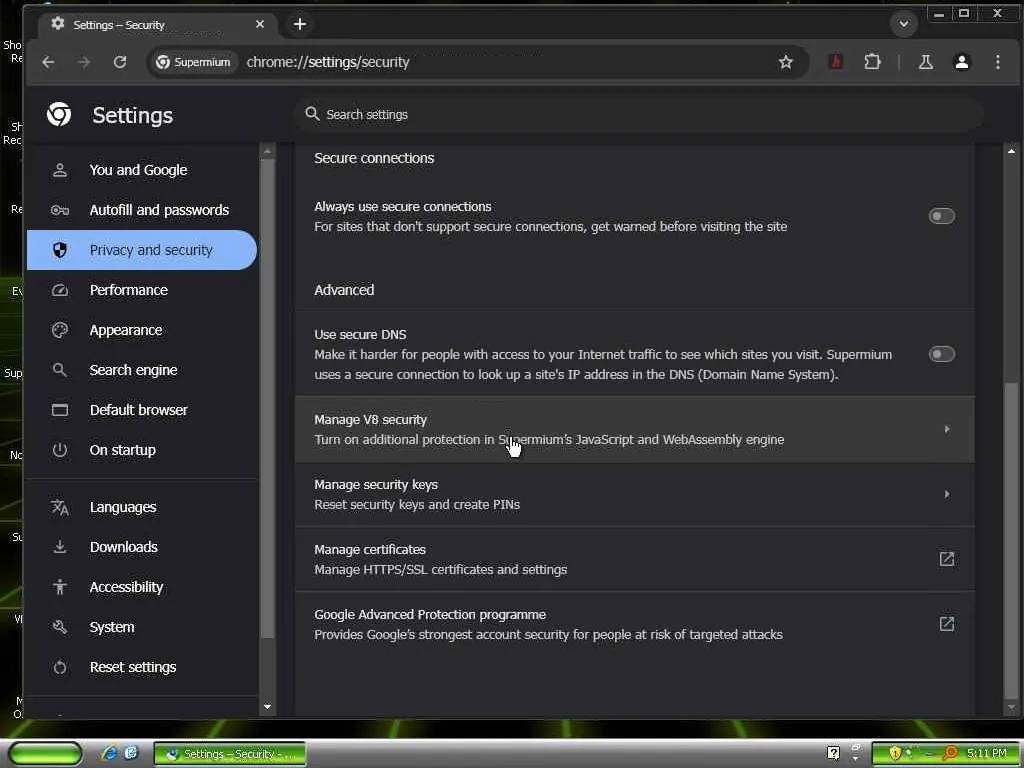1024x768 pixels.
Task: Toggle Use secure DNS switch
Action: [941, 354]
